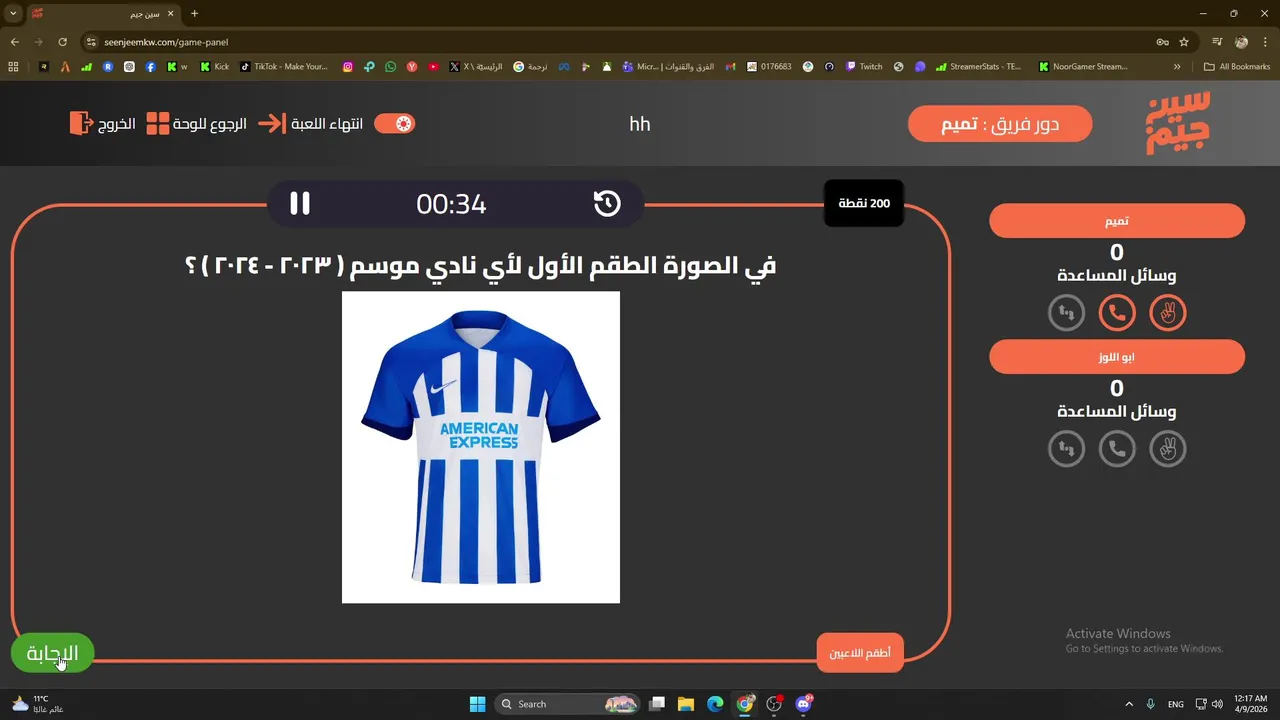Use تميم team's two-answers hand lifeline
Screen dimensions: 1280x720
[x=1168, y=313]
